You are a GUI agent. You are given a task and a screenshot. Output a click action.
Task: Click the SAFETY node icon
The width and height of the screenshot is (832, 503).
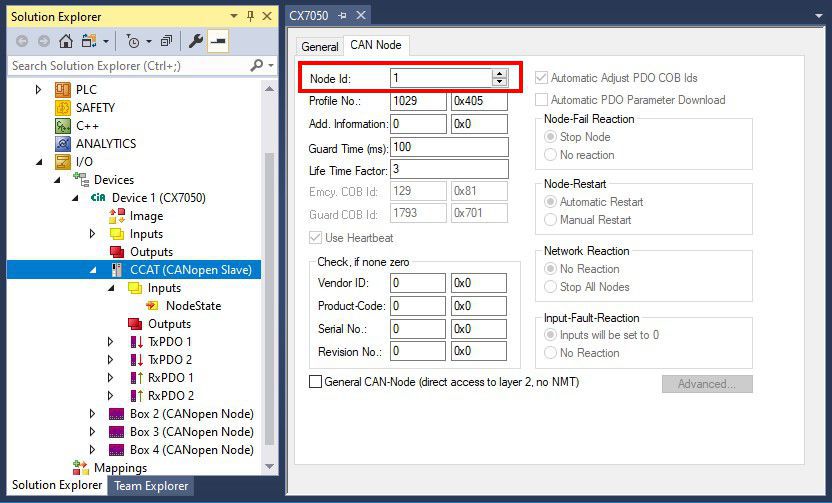(x=63, y=108)
